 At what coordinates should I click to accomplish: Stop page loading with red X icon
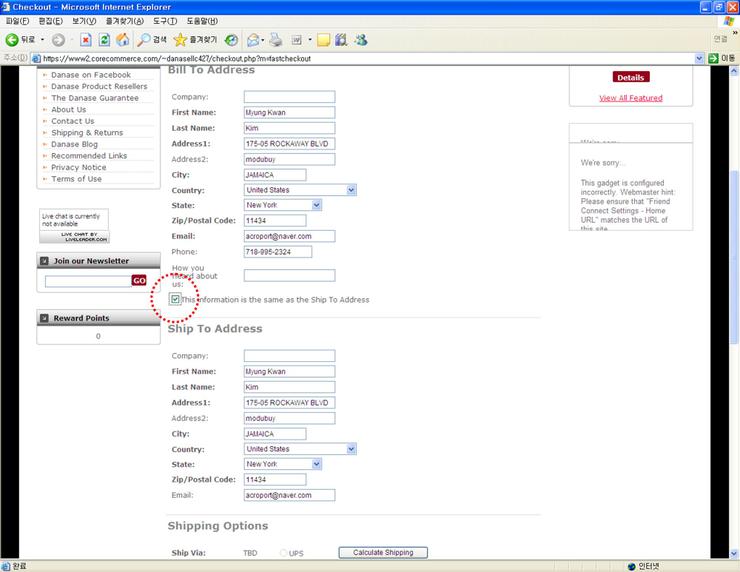85,40
